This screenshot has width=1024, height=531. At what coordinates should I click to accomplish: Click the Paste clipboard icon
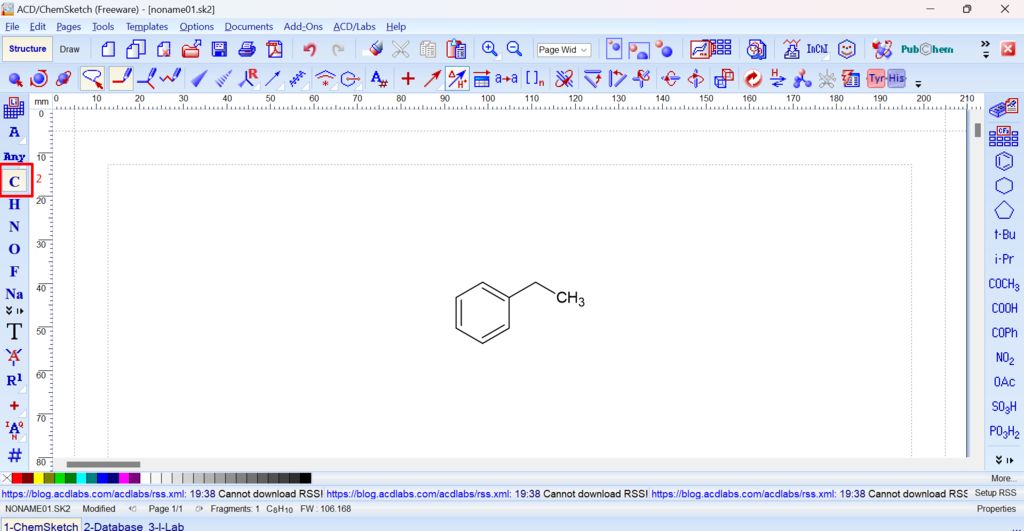point(456,49)
